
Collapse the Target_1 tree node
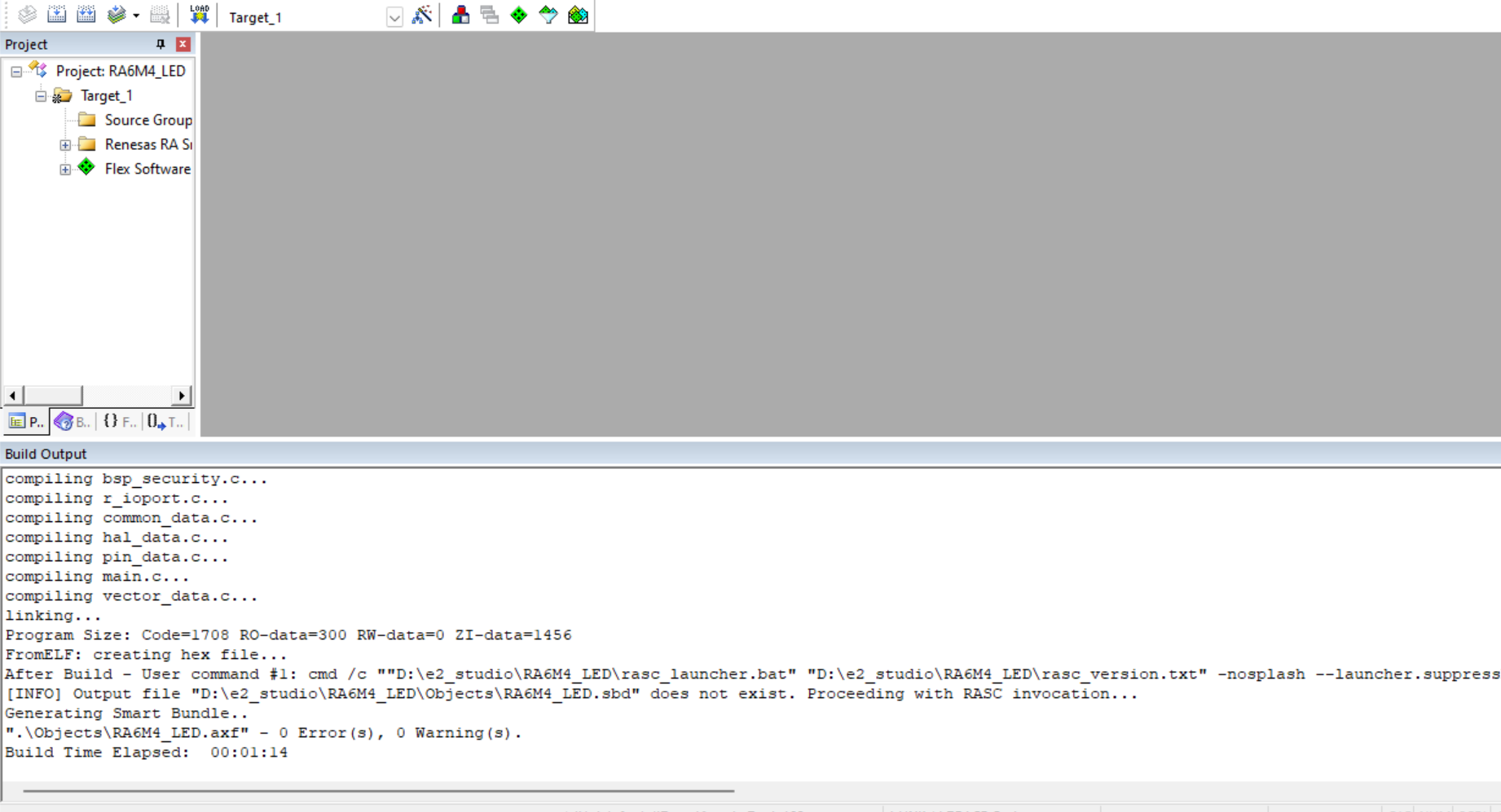click(x=41, y=96)
